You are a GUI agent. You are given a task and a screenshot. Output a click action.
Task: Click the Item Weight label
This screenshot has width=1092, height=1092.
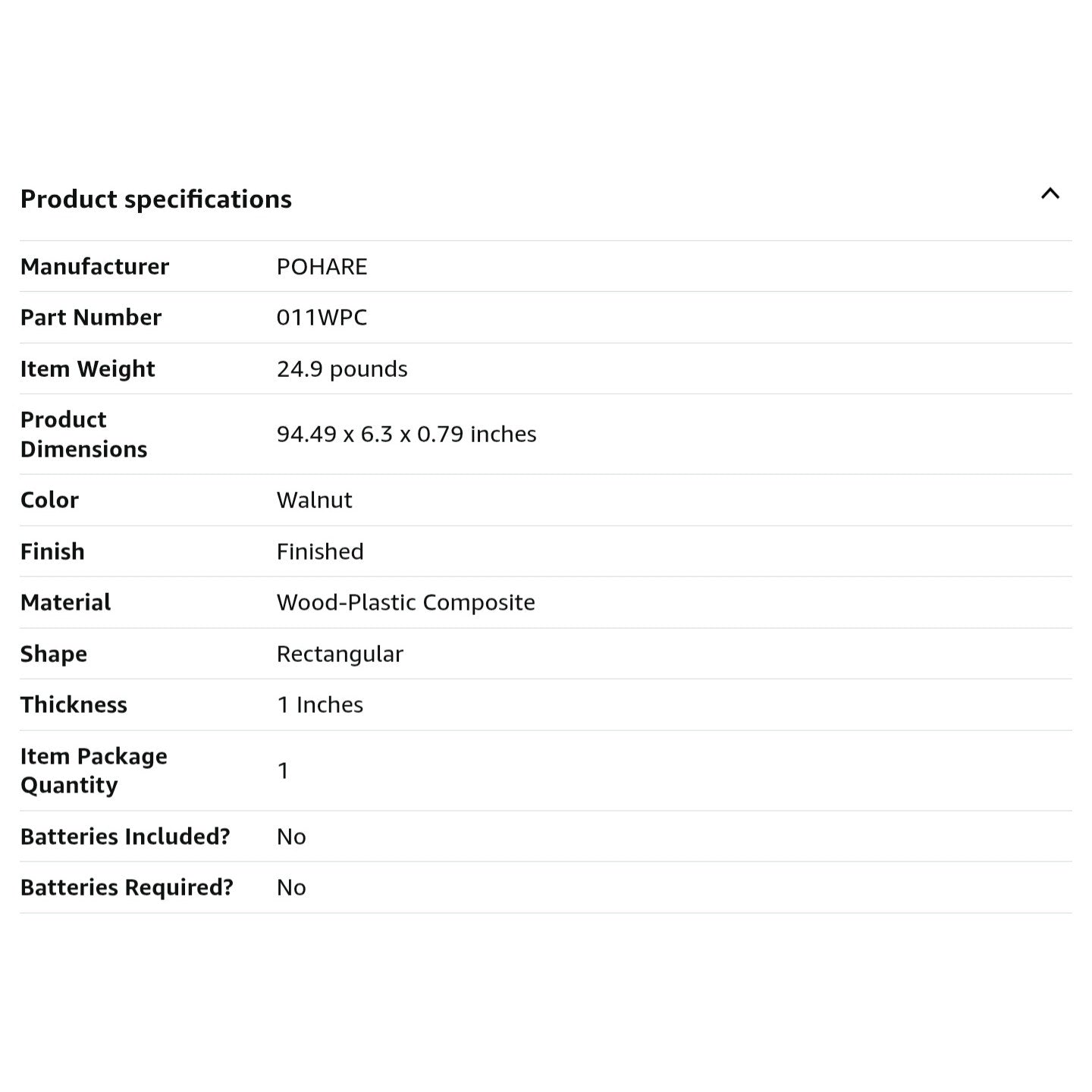[88, 369]
